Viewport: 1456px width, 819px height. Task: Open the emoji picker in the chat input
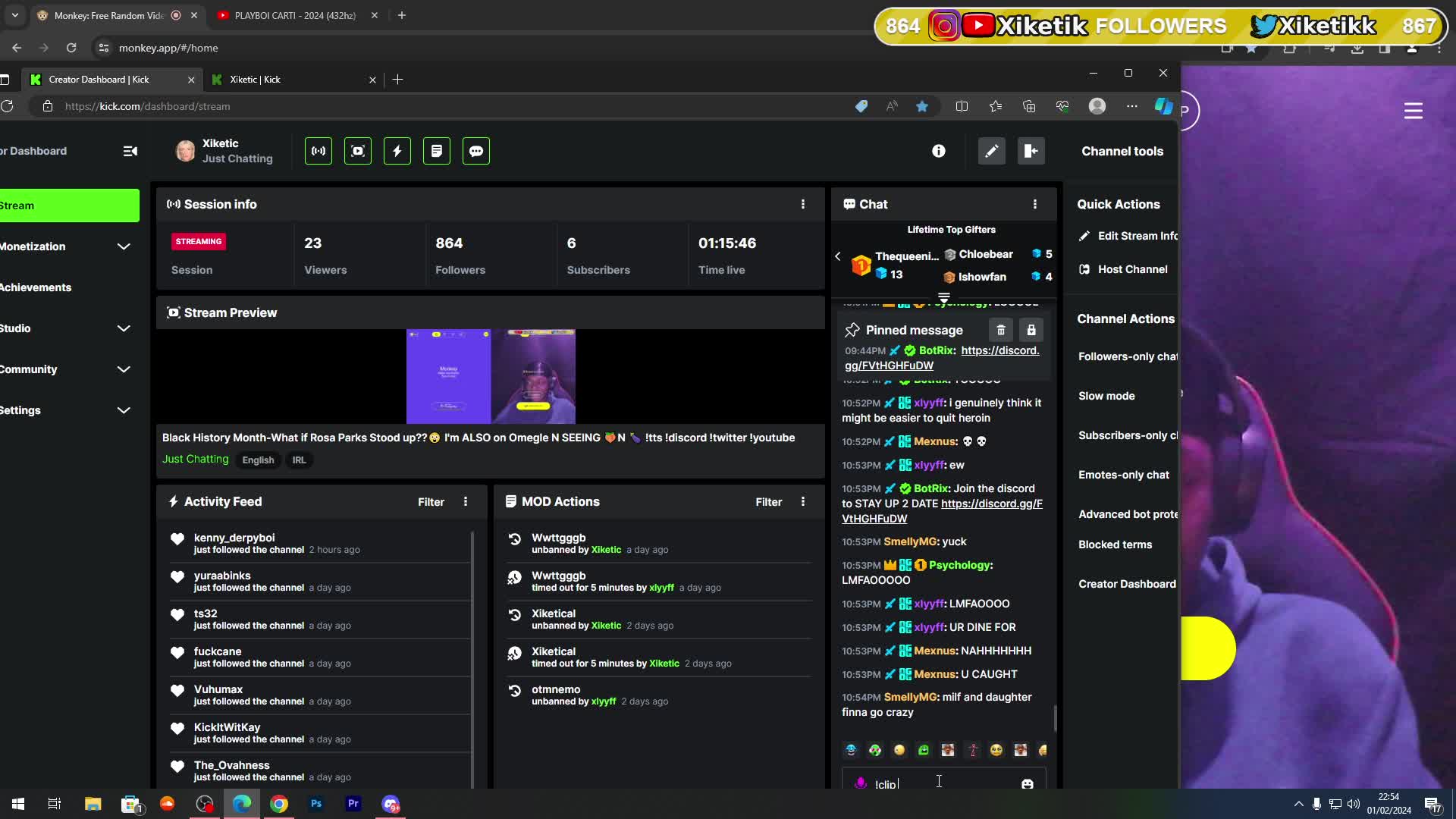pyautogui.click(x=1028, y=783)
